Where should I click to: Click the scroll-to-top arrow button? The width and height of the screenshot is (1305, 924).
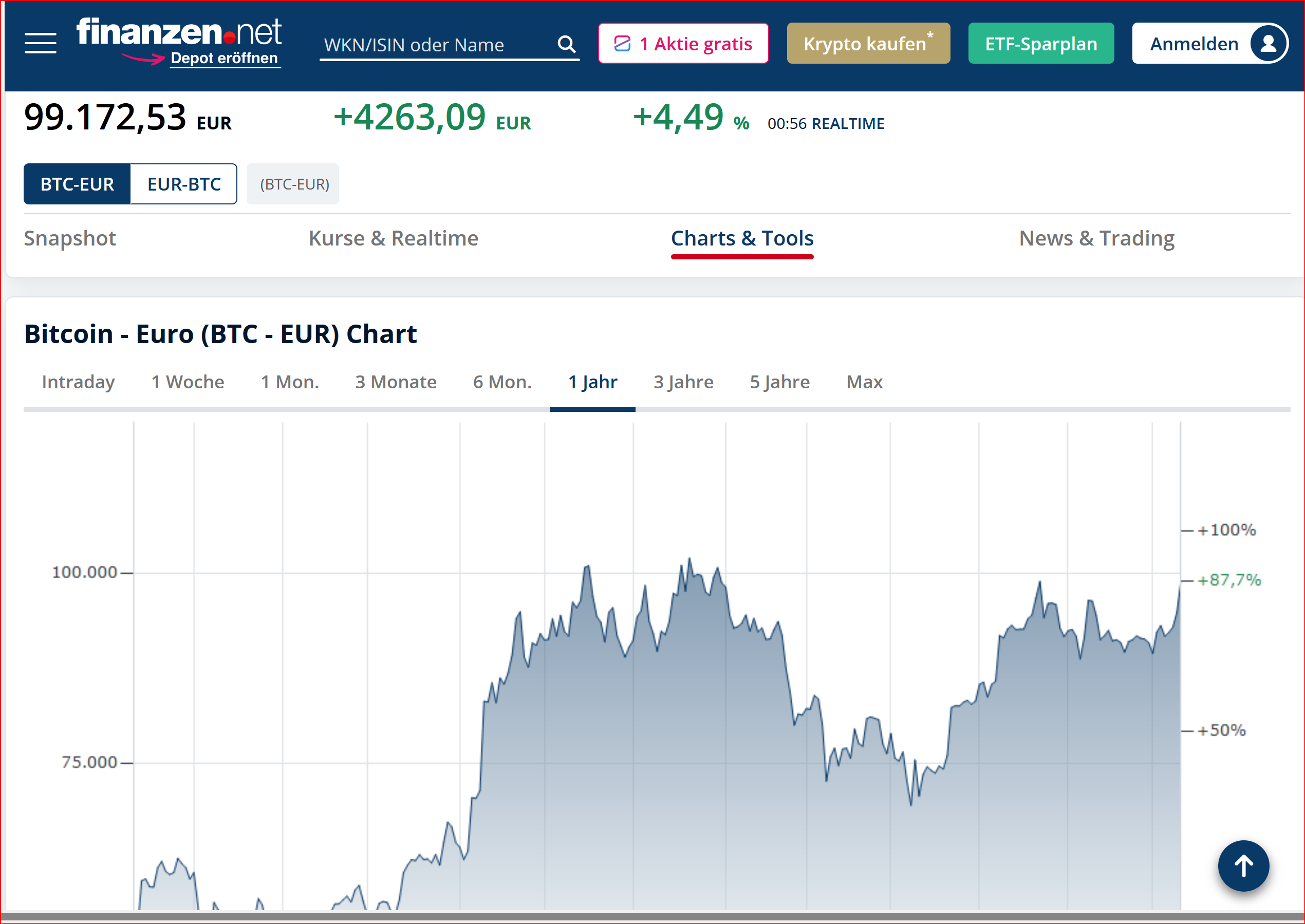(1243, 865)
